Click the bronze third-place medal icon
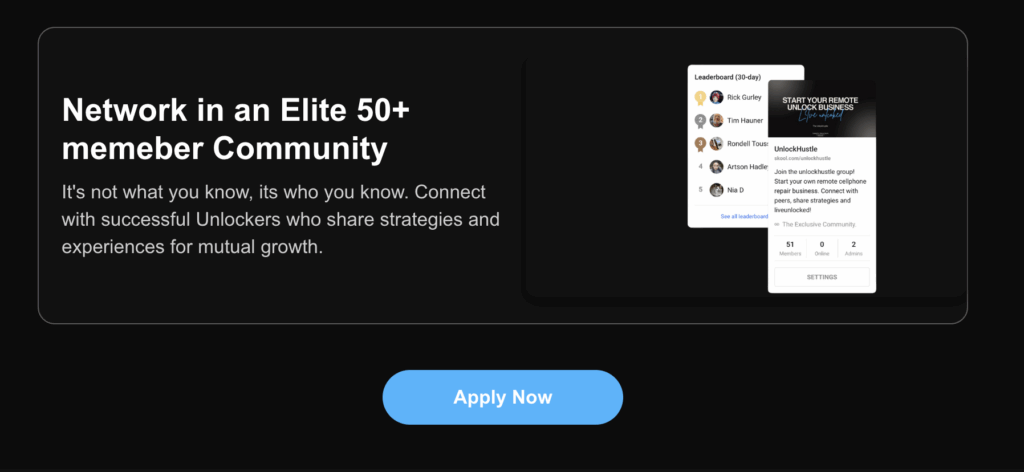Image resolution: width=1024 pixels, height=472 pixels. pos(700,144)
